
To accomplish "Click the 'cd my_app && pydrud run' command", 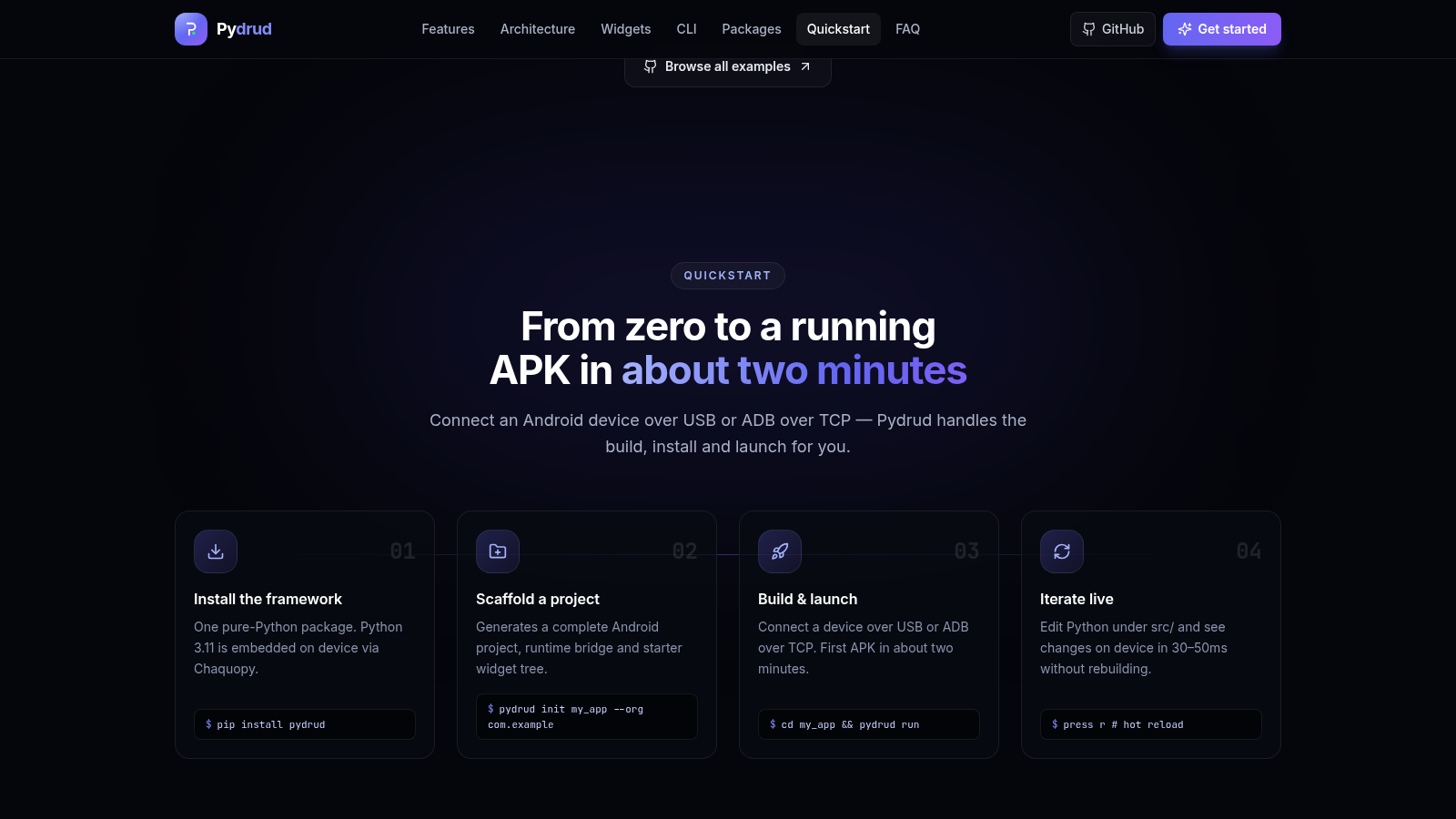I will pyautogui.click(x=869, y=724).
